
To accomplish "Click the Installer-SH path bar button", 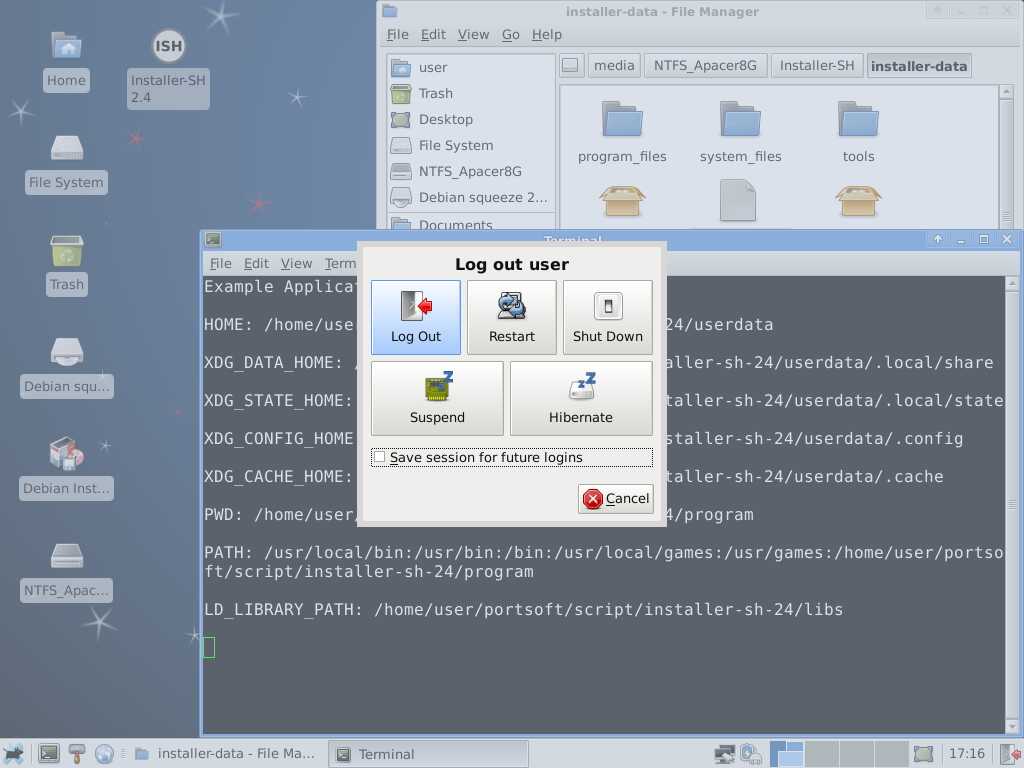I will point(816,66).
